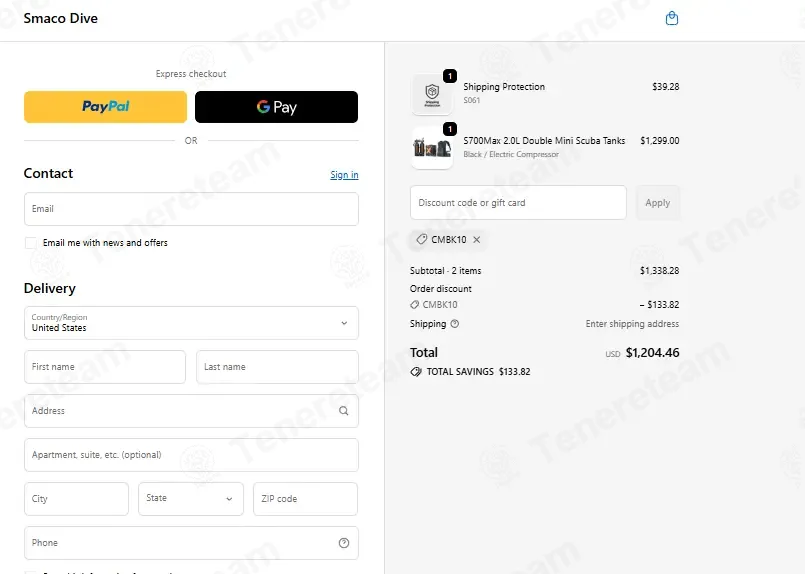Click the S700Max Scuba Tanks thumbnail
805x574 pixels.
point(432,148)
